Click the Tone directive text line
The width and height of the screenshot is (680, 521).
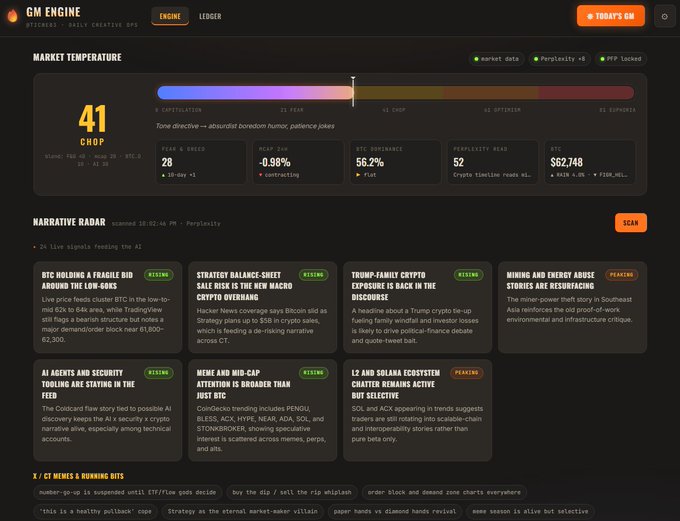245,126
